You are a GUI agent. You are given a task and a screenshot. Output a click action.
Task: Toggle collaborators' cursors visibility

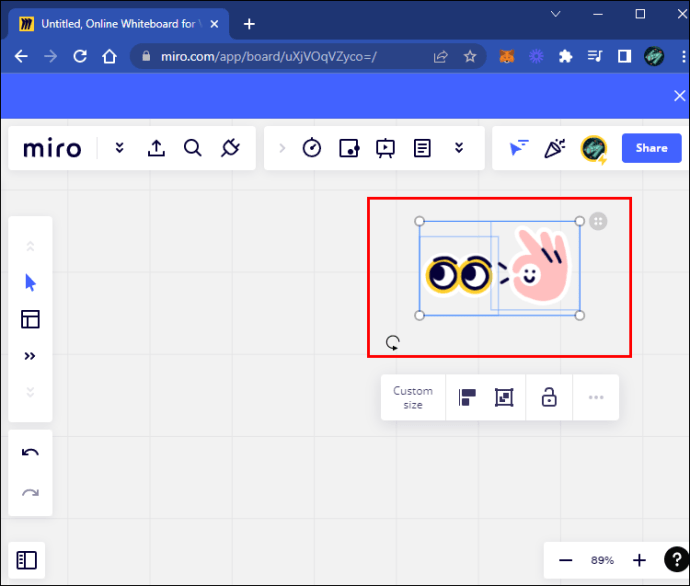[x=518, y=148]
